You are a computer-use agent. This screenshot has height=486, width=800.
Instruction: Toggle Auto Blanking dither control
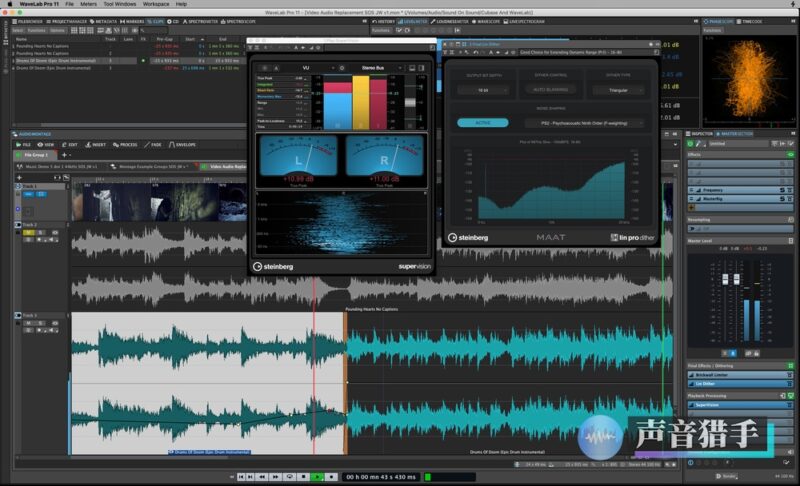tap(551, 90)
